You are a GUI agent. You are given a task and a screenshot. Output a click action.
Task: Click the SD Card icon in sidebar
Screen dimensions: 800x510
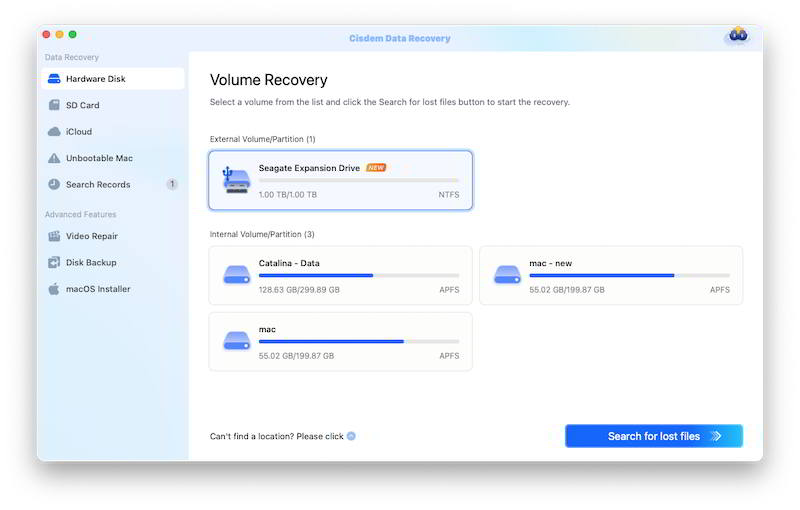click(x=54, y=105)
